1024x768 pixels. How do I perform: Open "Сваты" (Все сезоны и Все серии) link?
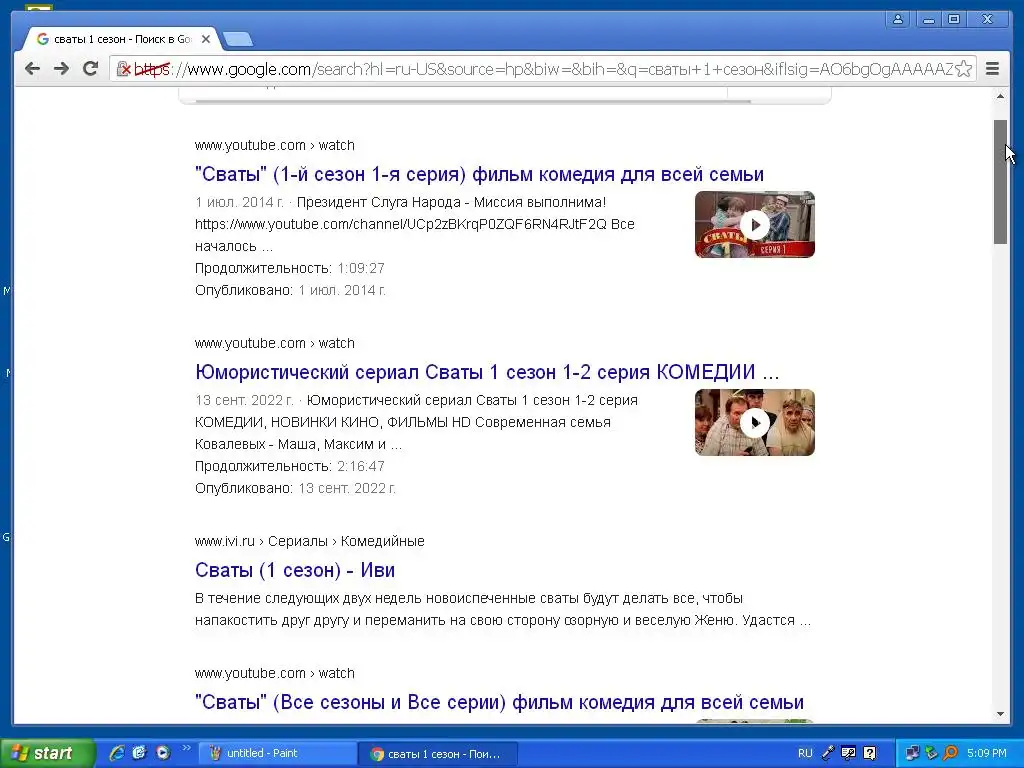(x=499, y=702)
